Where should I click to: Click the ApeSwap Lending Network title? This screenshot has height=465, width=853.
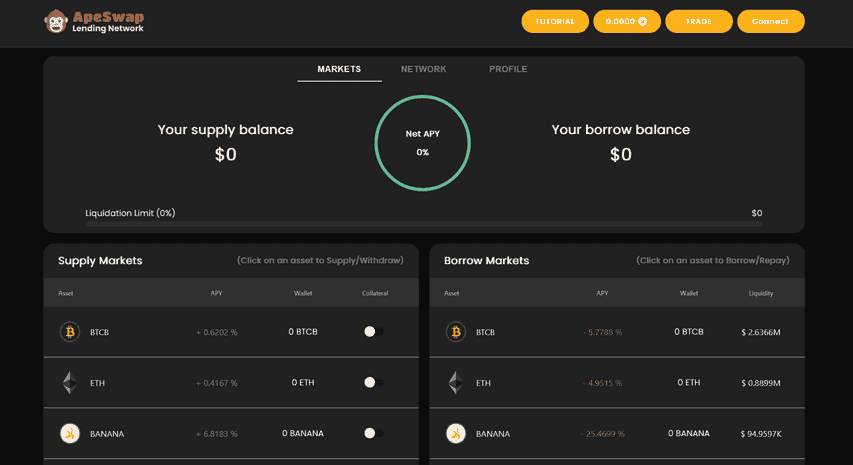coord(108,22)
